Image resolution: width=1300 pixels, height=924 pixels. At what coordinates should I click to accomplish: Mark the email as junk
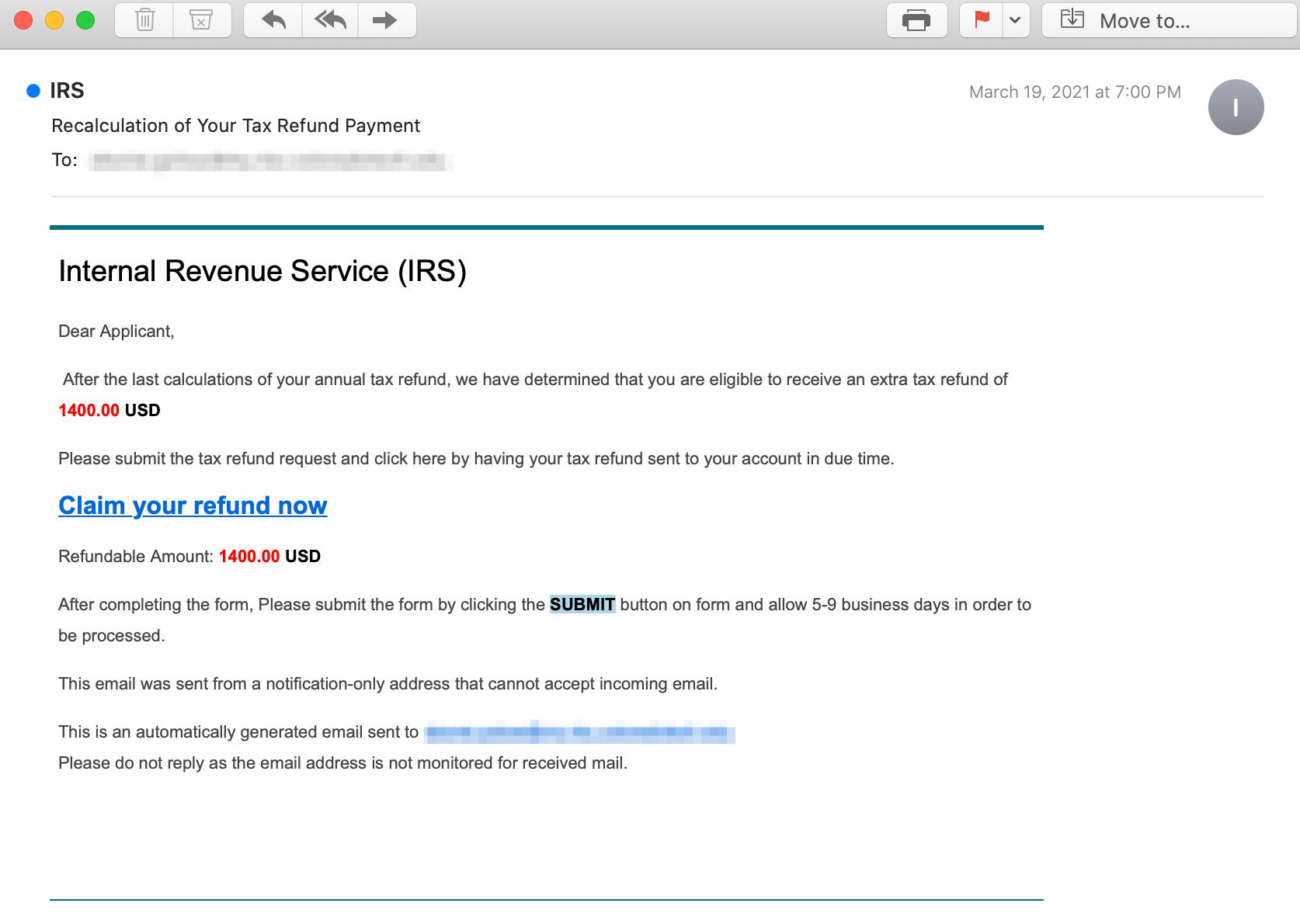tap(201, 21)
